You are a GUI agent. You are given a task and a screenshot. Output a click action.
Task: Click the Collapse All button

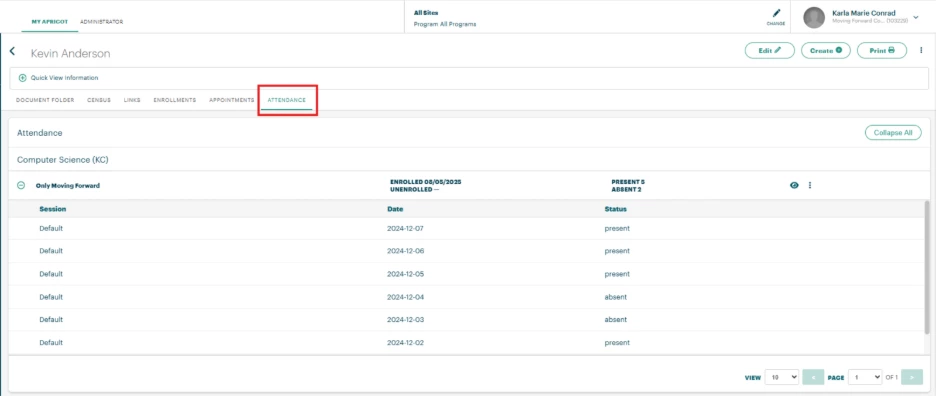(893, 133)
